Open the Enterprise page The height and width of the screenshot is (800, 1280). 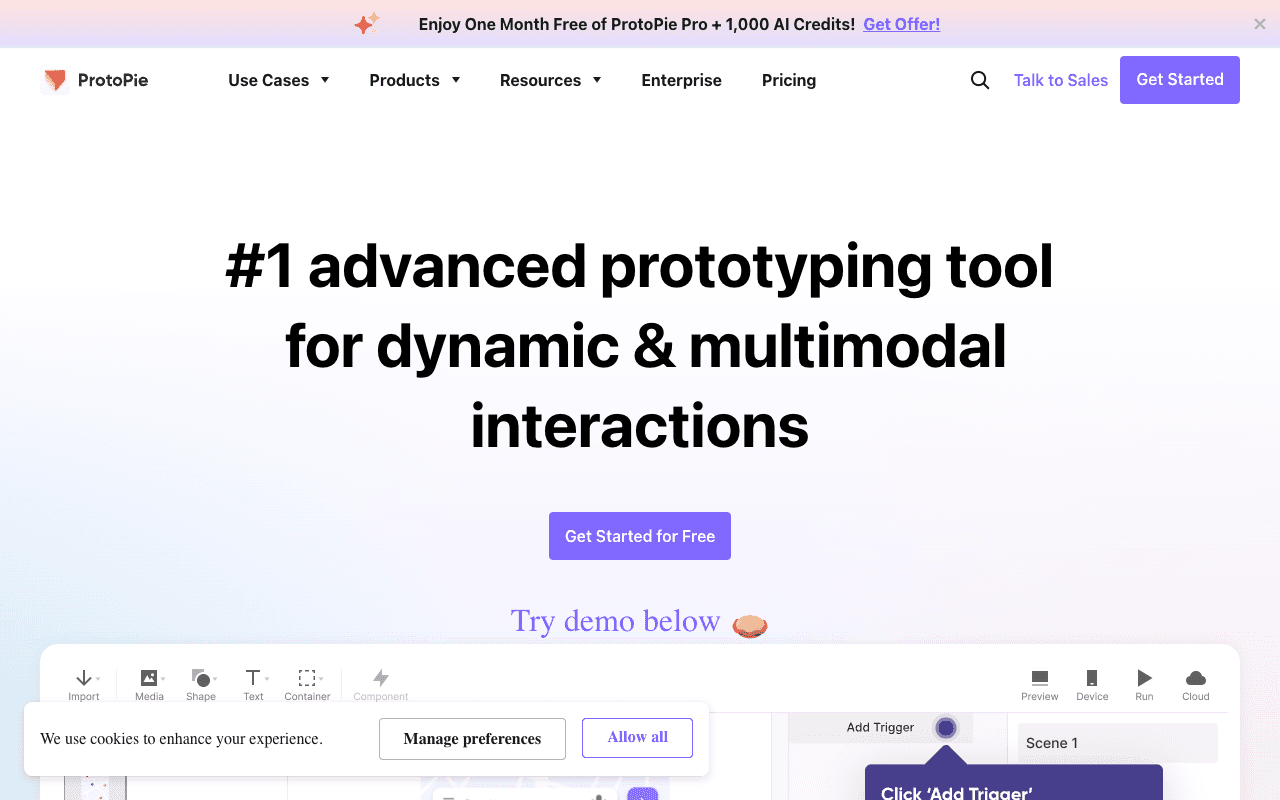point(681,80)
